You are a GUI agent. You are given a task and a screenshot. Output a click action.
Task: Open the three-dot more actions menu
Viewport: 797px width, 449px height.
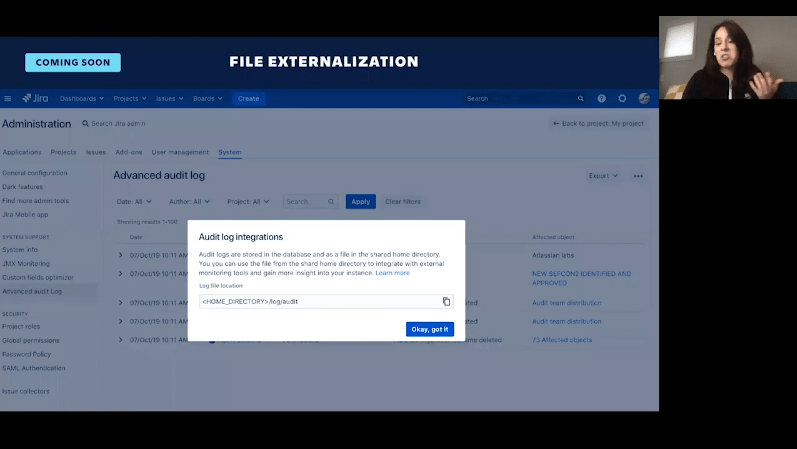[638, 176]
